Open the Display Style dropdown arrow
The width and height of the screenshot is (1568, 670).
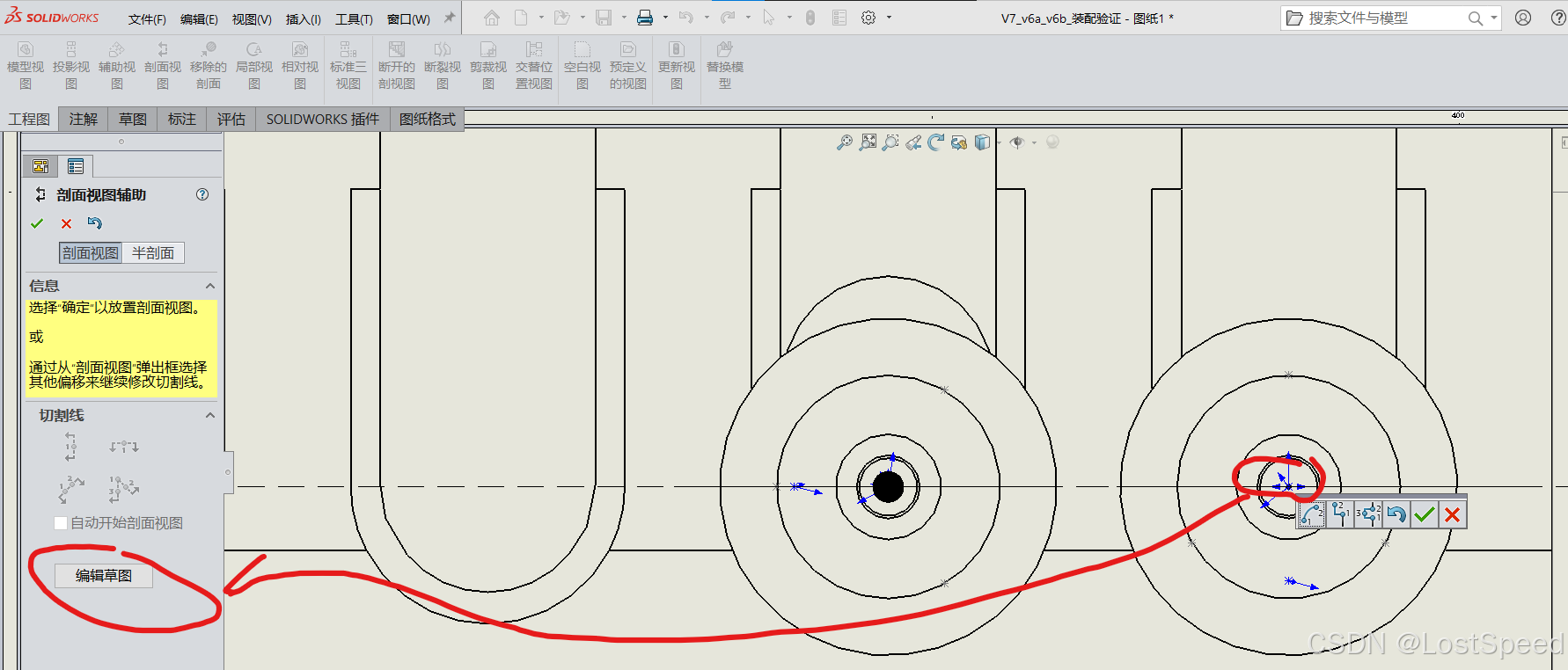1000,142
